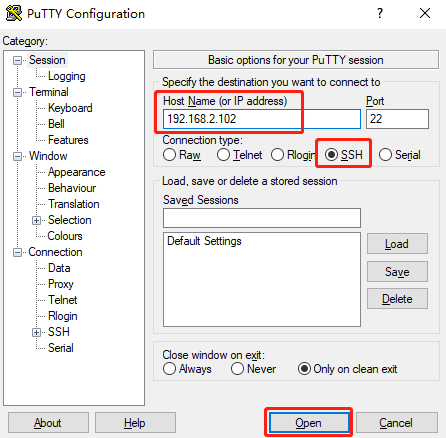Expand the Selection tree node
The width and height of the screenshot is (446, 438).
pyautogui.click(x=36, y=220)
